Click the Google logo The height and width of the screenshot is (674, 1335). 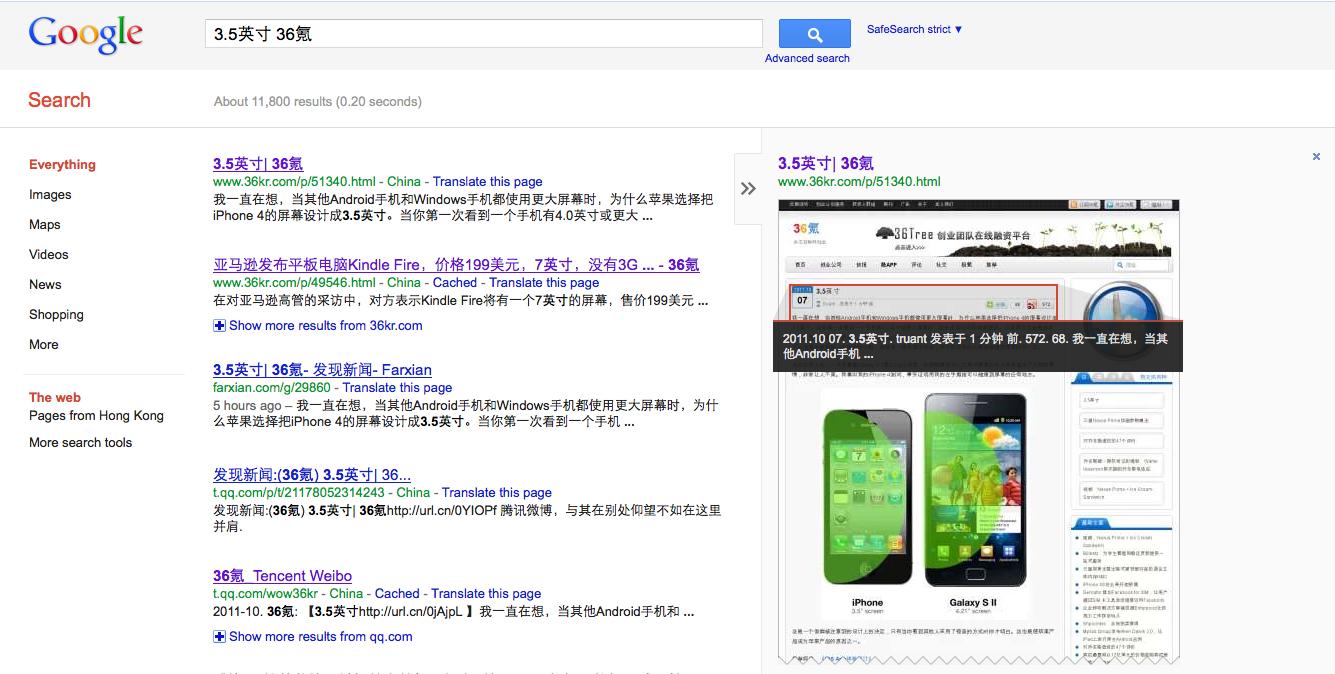(86, 34)
